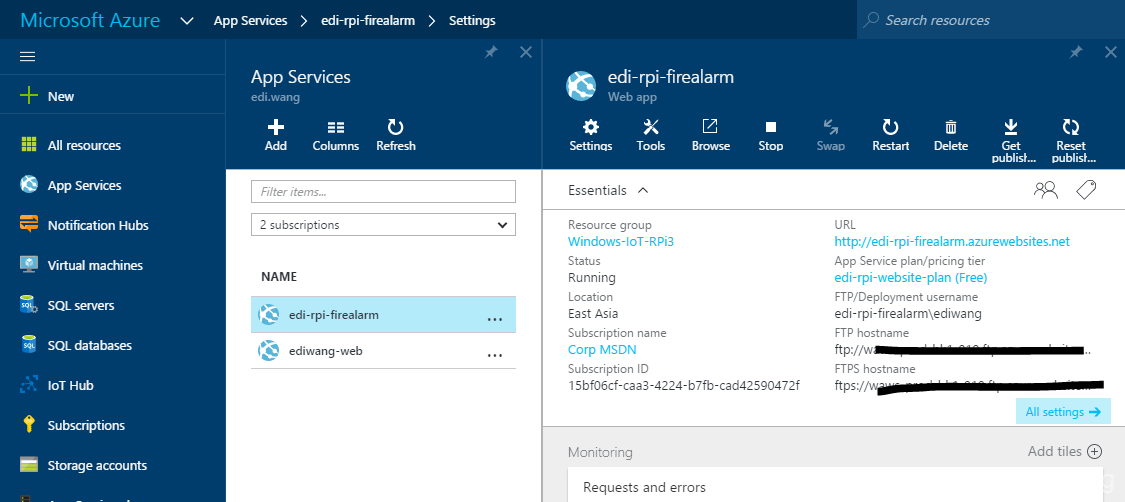Select the Subscription ID value text
1125x502 pixels.
coord(684,385)
